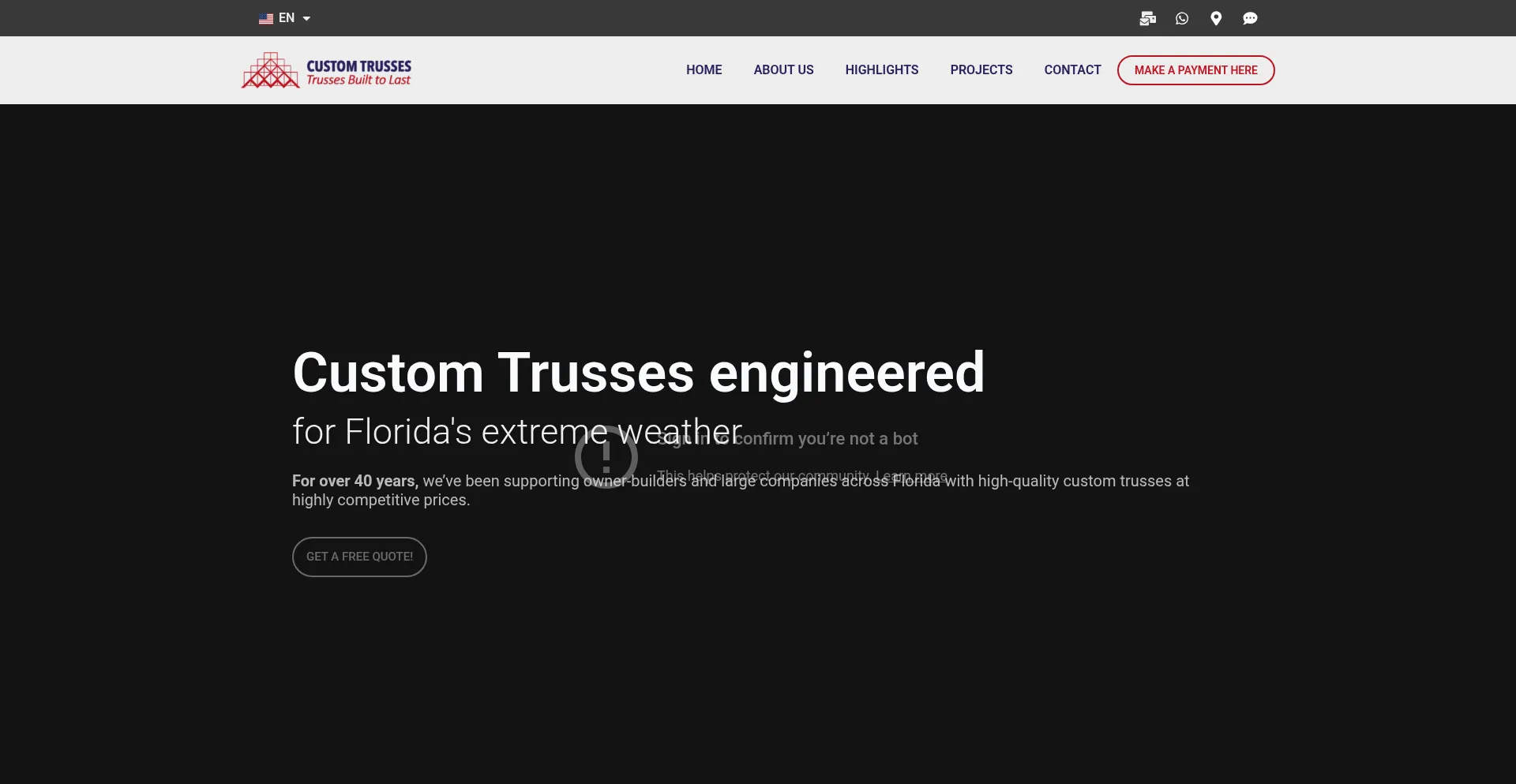Open WhatsApp chat via top bar icon
This screenshot has height=784, width=1516.
[1182, 18]
